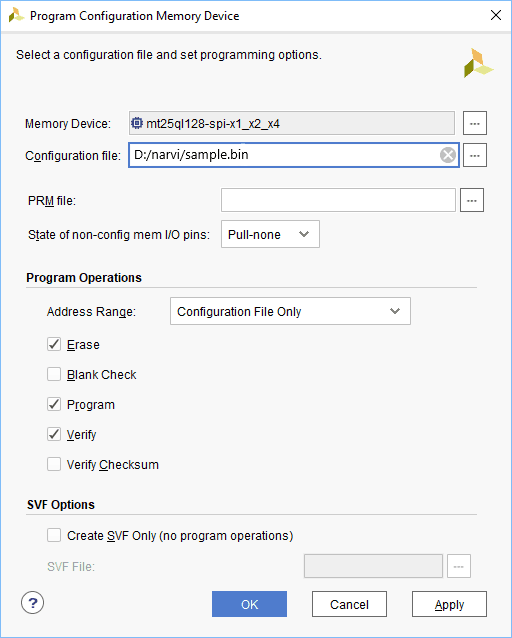The width and height of the screenshot is (512, 638).
Task: Browse for a configuration file
Action: pos(475,155)
